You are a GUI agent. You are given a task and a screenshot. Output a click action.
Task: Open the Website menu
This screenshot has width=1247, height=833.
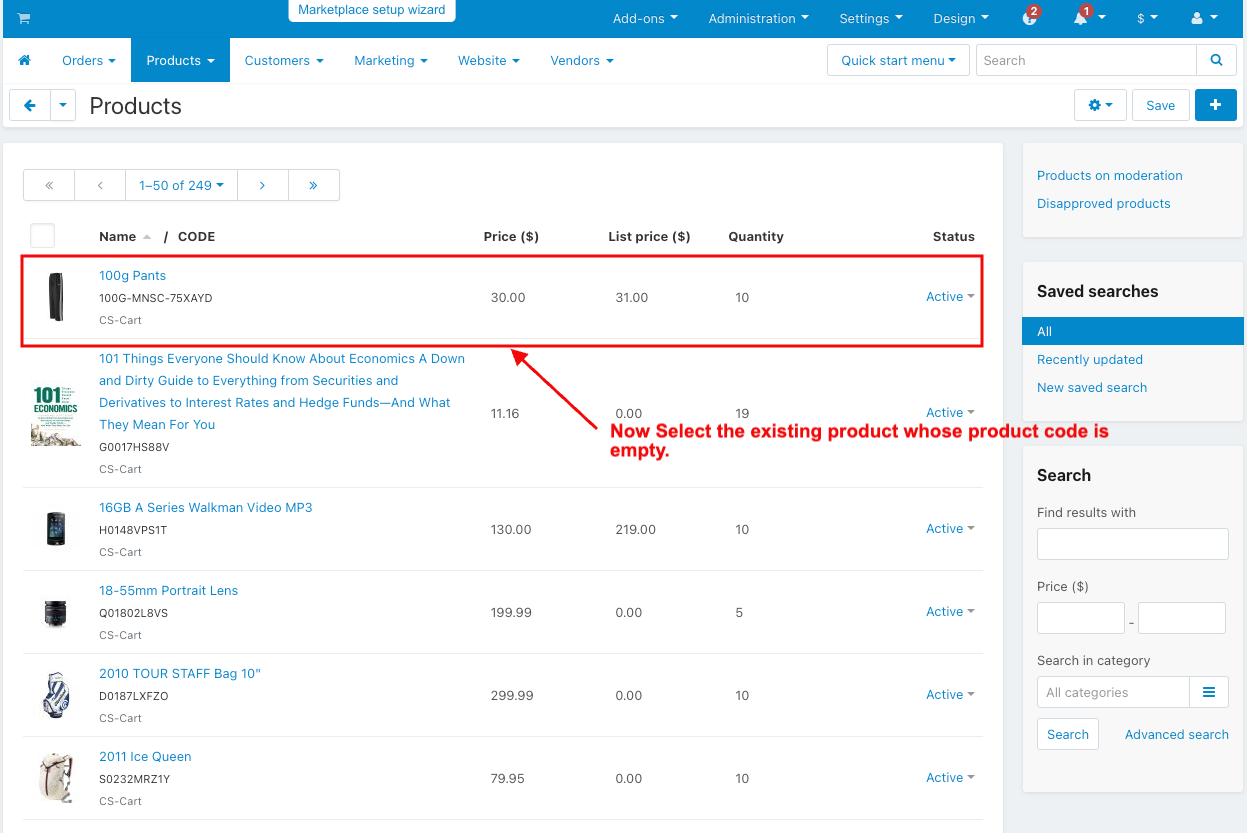pos(489,60)
